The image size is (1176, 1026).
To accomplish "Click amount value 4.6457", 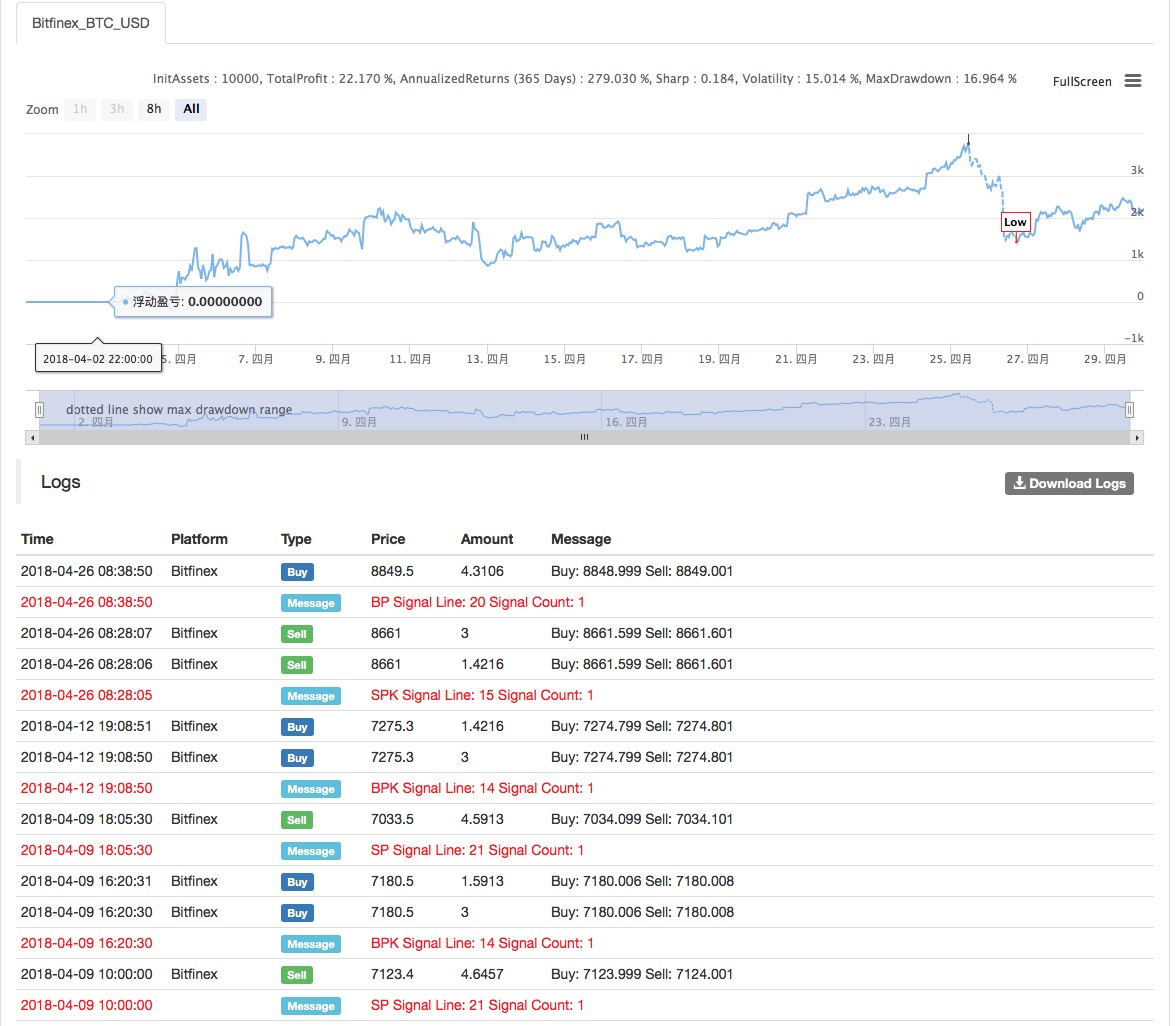I will pos(482,974).
